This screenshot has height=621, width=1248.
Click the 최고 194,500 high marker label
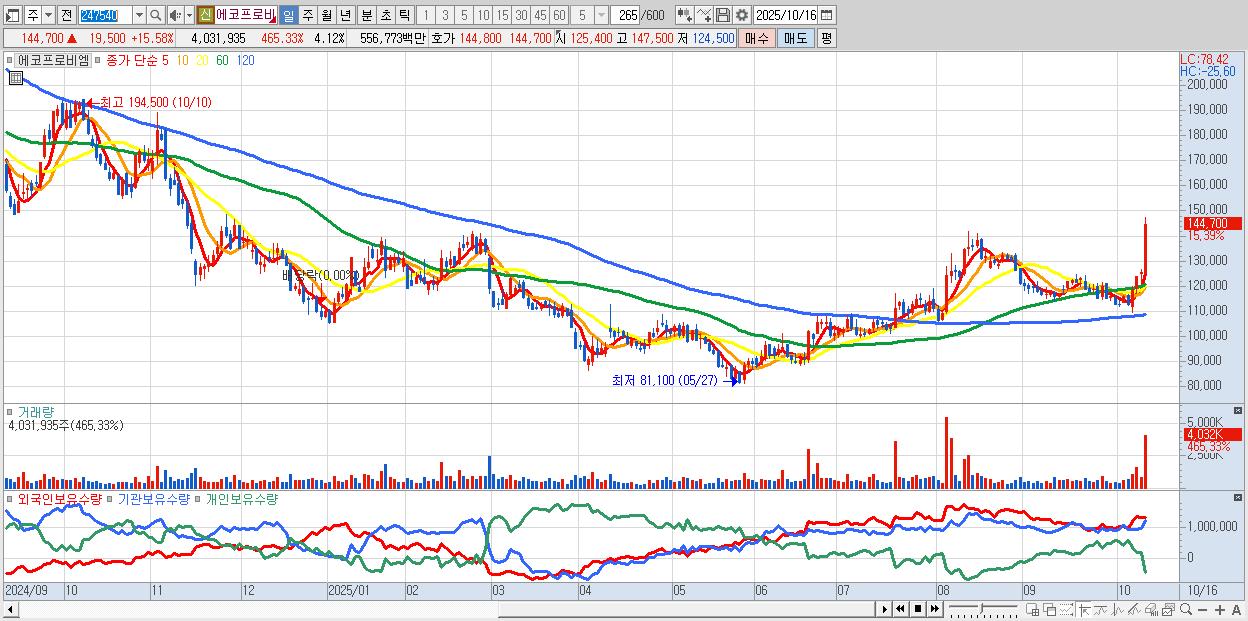point(155,102)
